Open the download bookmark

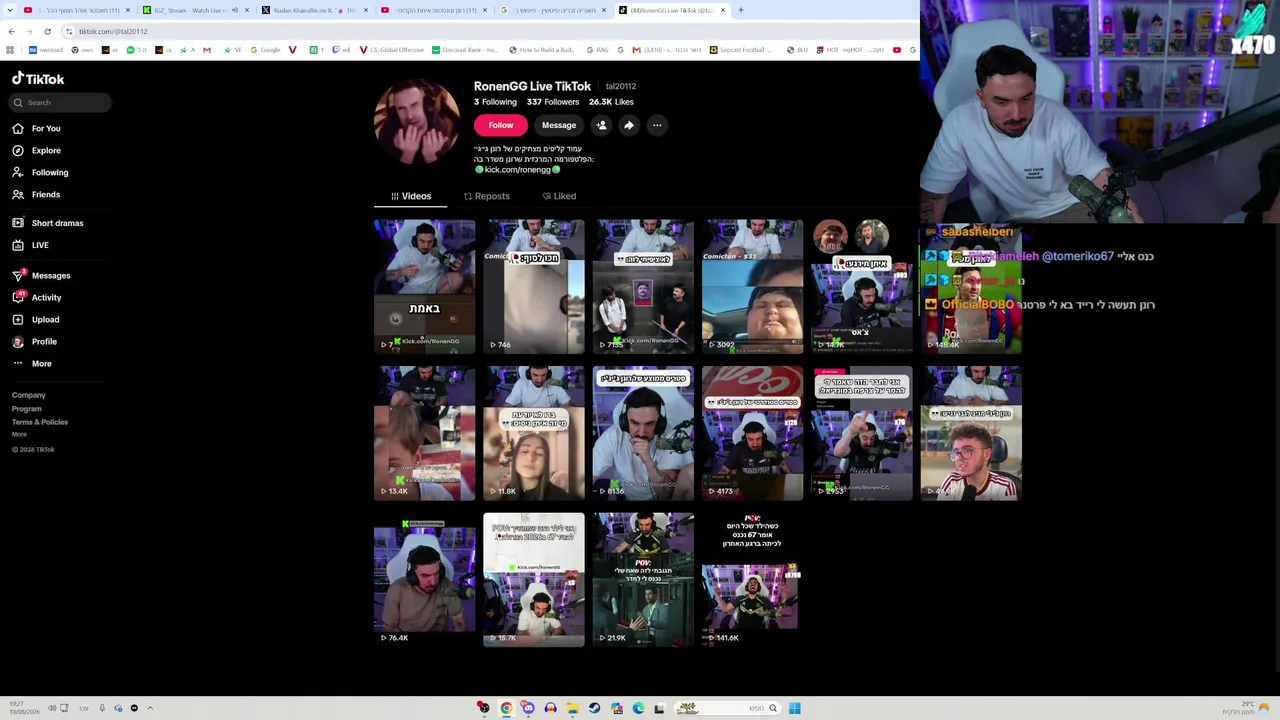[x=46, y=50]
